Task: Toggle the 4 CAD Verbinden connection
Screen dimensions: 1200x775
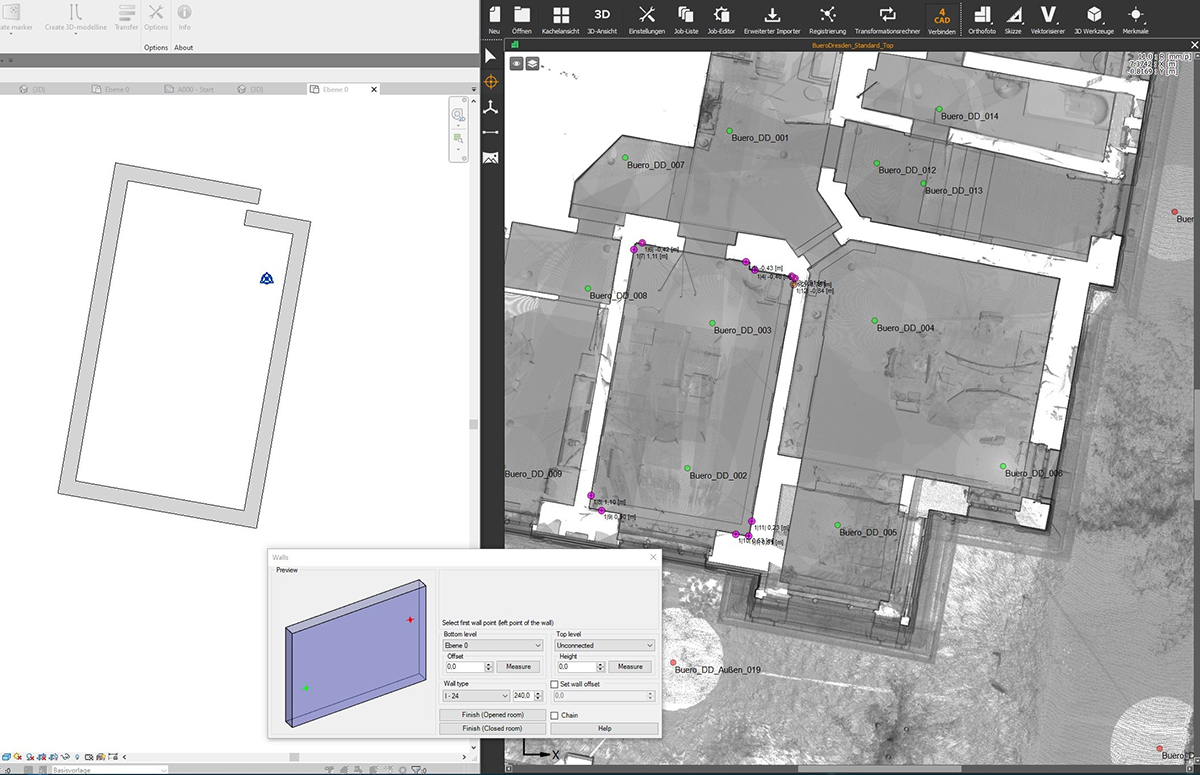Action: 941,17
